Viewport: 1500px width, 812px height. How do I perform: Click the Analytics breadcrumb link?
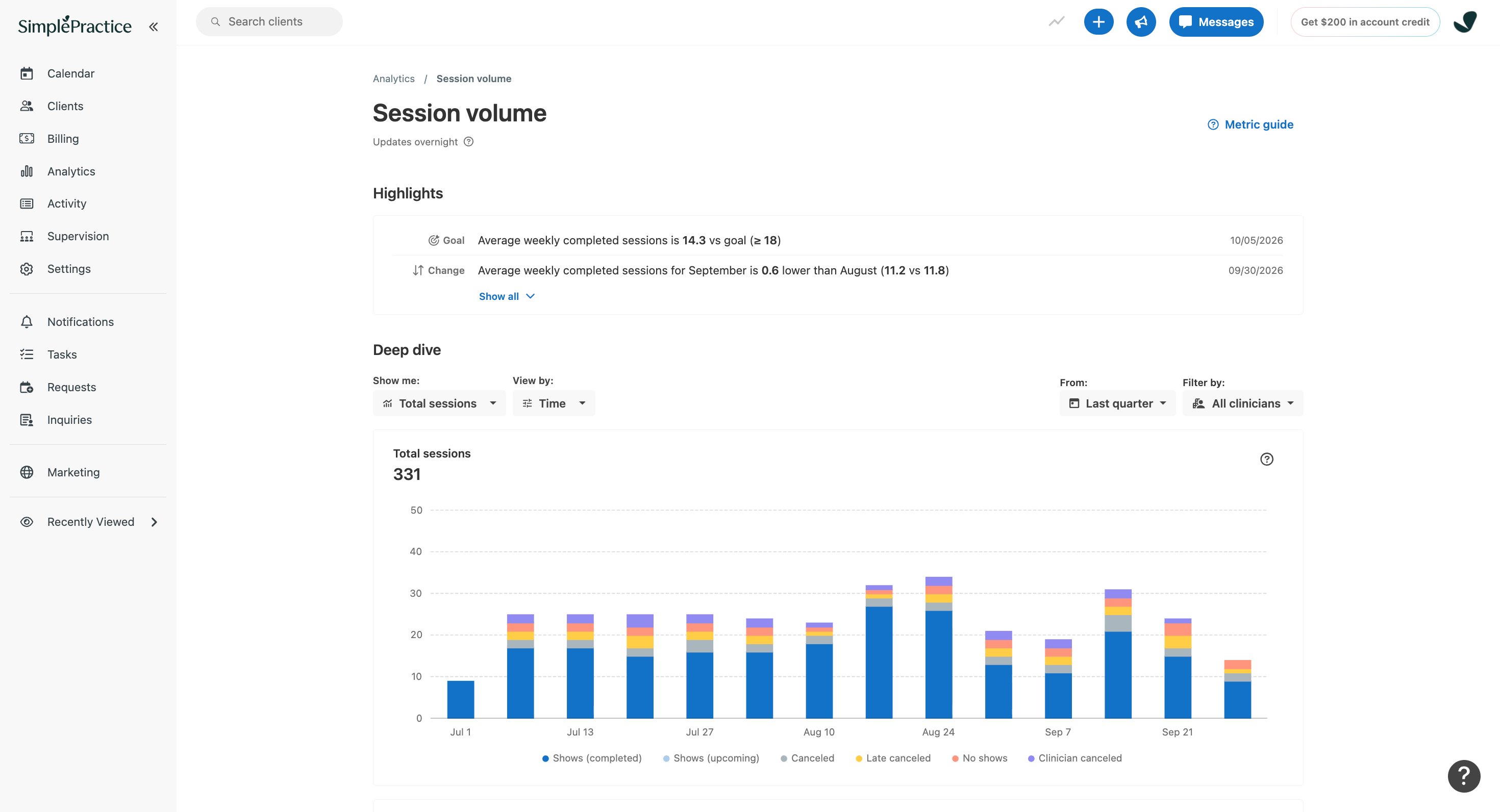click(394, 79)
